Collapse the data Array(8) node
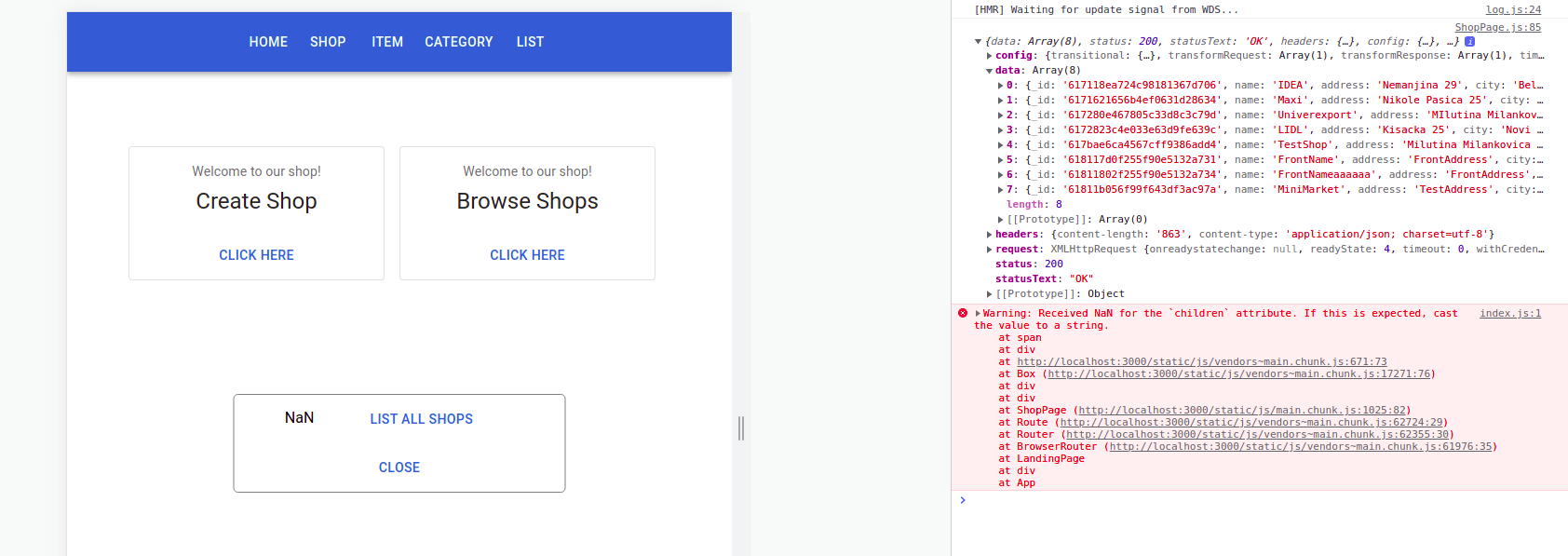 click(989, 71)
